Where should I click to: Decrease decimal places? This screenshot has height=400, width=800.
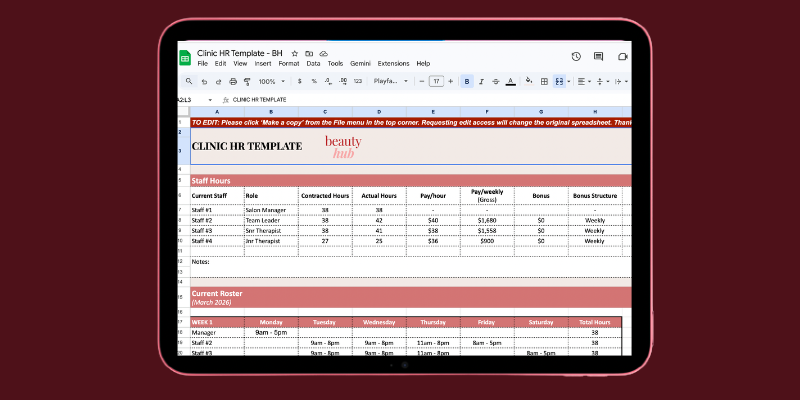[329, 82]
